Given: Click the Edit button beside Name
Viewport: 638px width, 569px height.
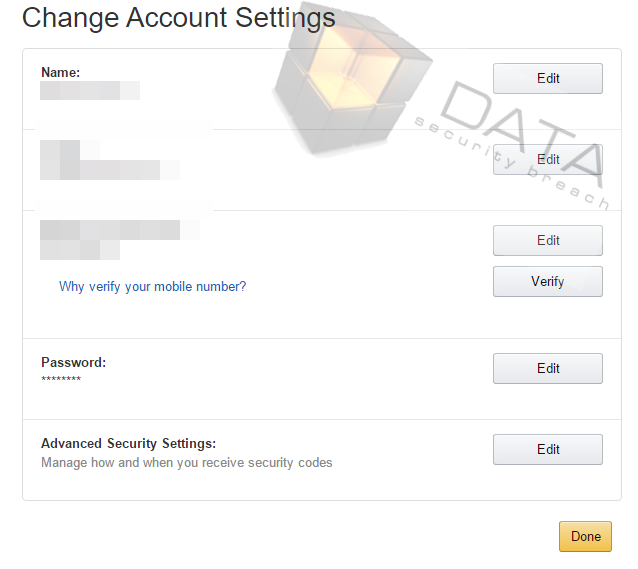Looking at the screenshot, I should pyautogui.click(x=548, y=78).
